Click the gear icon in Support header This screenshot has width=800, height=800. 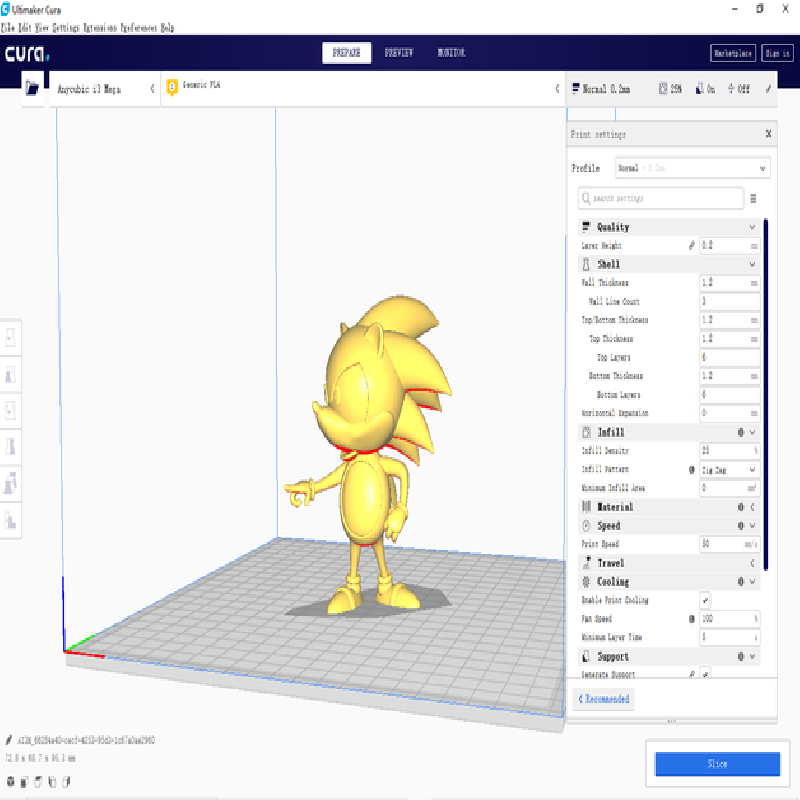pyautogui.click(x=740, y=656)
